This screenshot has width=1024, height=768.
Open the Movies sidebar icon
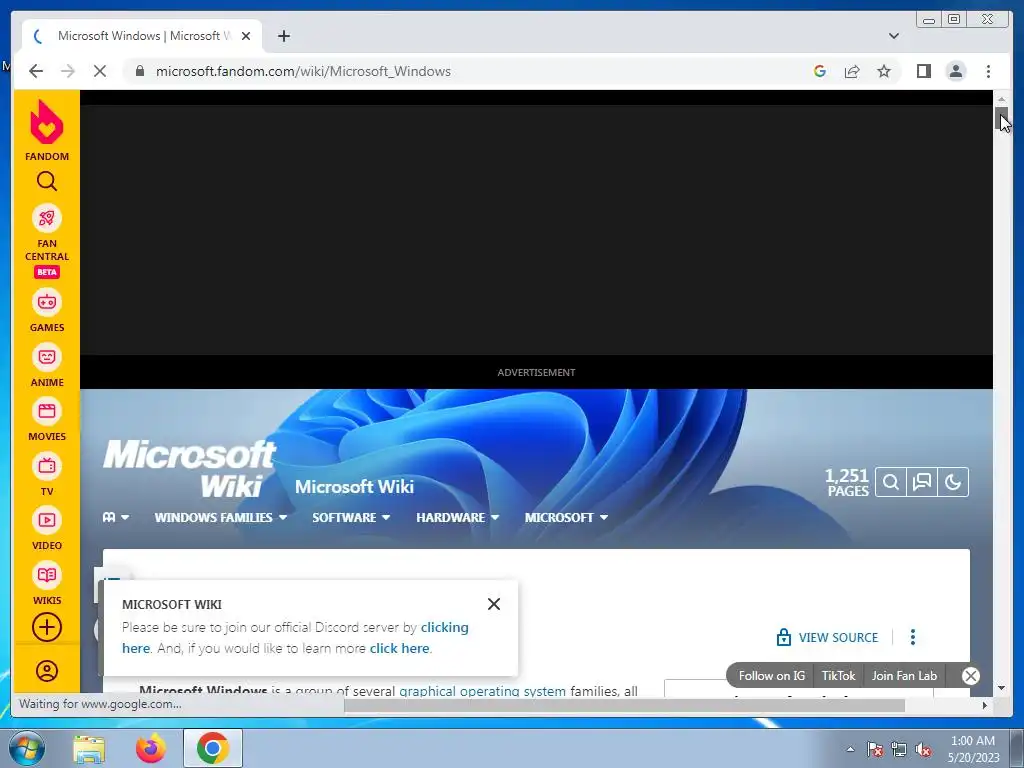pyautogui.click(x=46, y=411)
